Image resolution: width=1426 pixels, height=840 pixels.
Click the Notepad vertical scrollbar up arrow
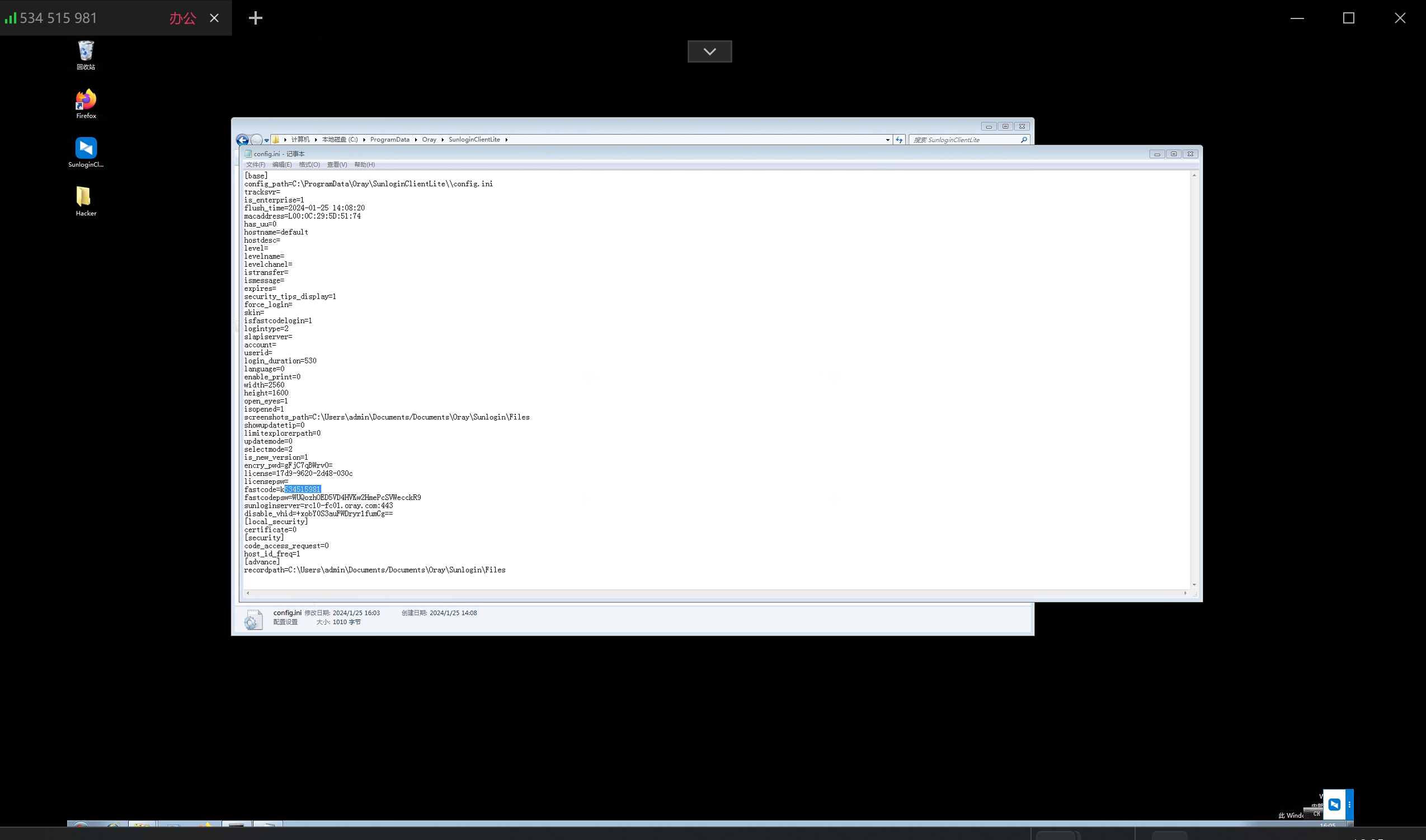[1194, 176]
